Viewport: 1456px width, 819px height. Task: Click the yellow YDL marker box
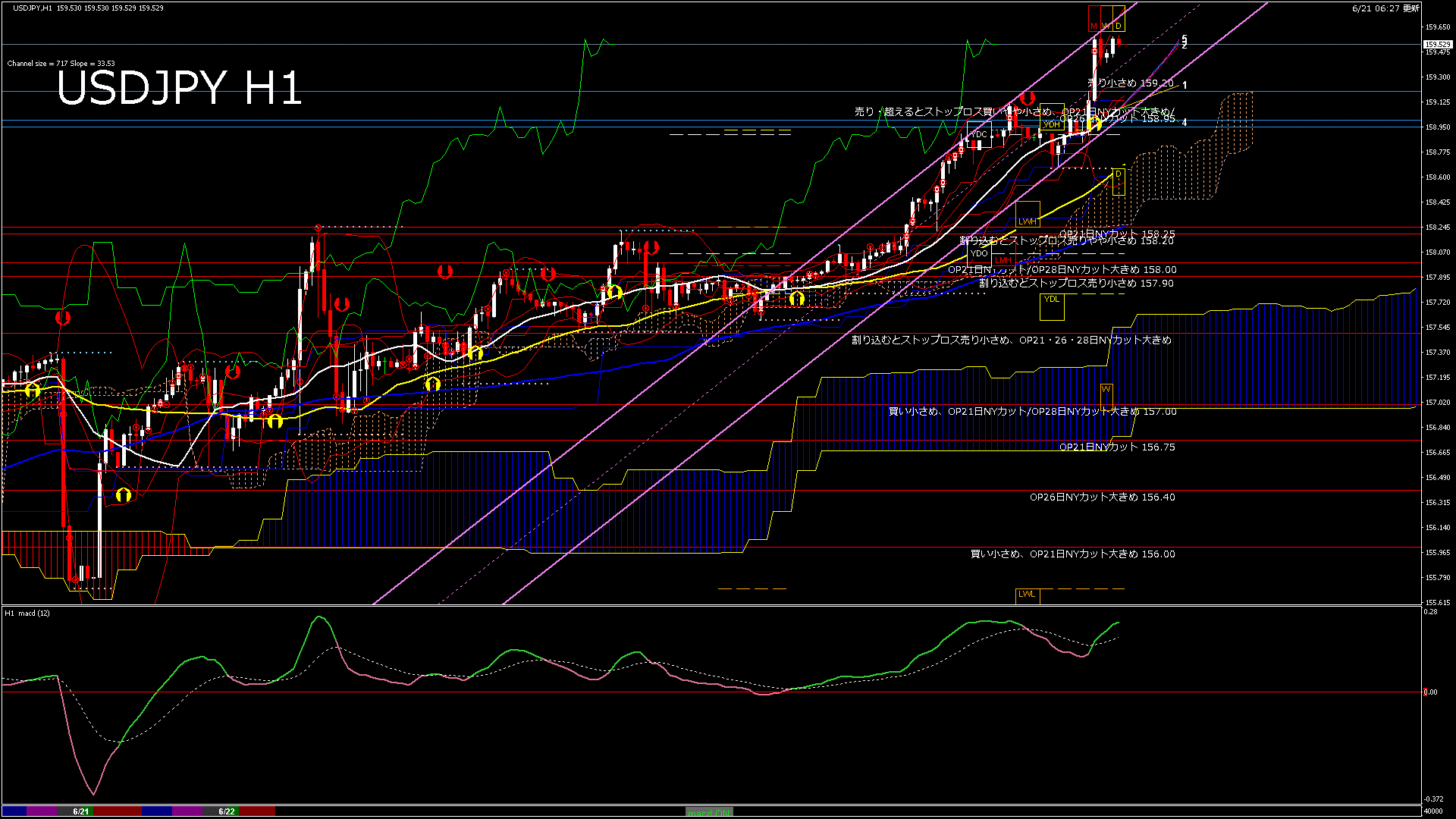click(1052, 306)
